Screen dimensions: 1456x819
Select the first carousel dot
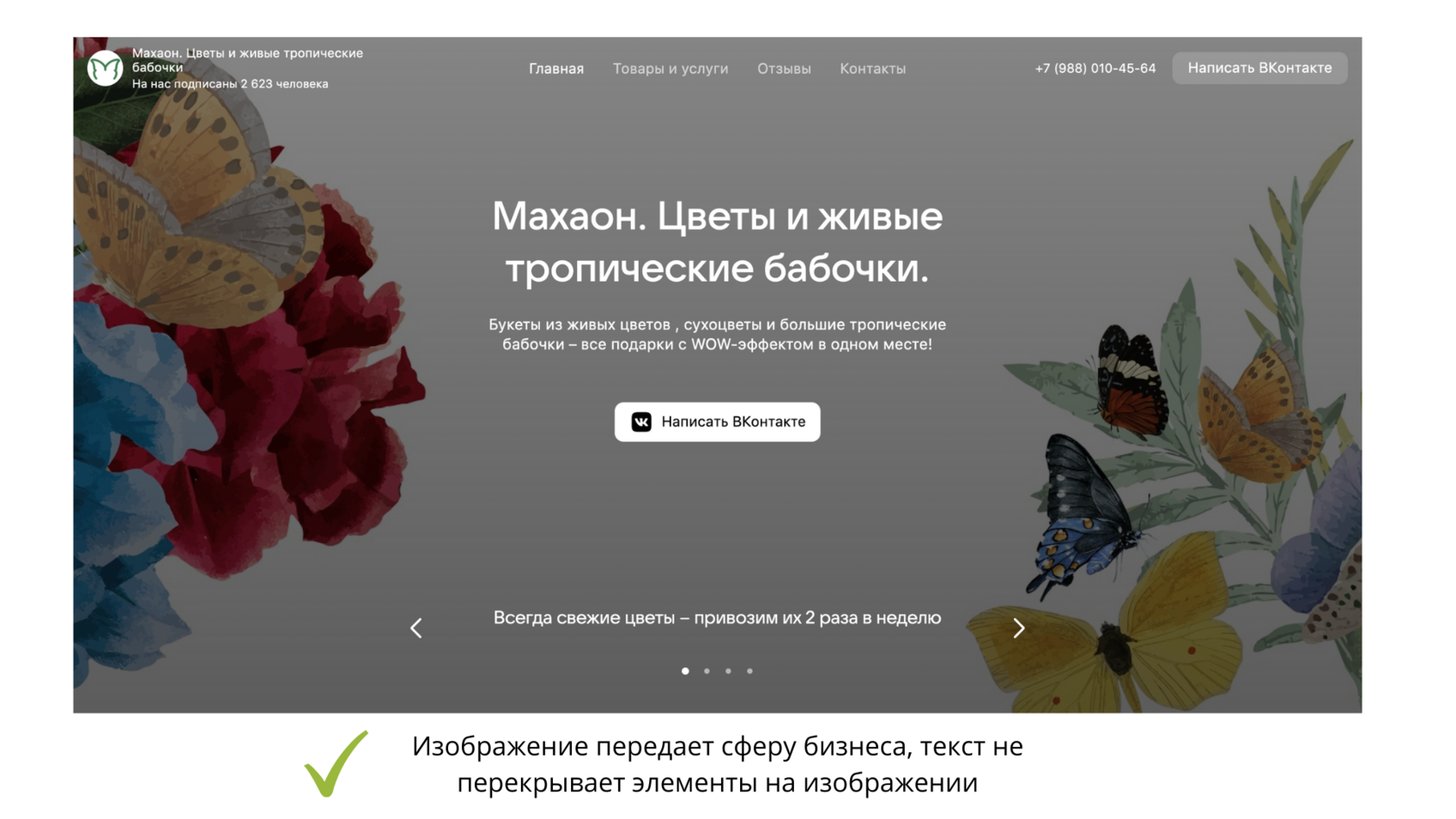(x=686, y=671)
